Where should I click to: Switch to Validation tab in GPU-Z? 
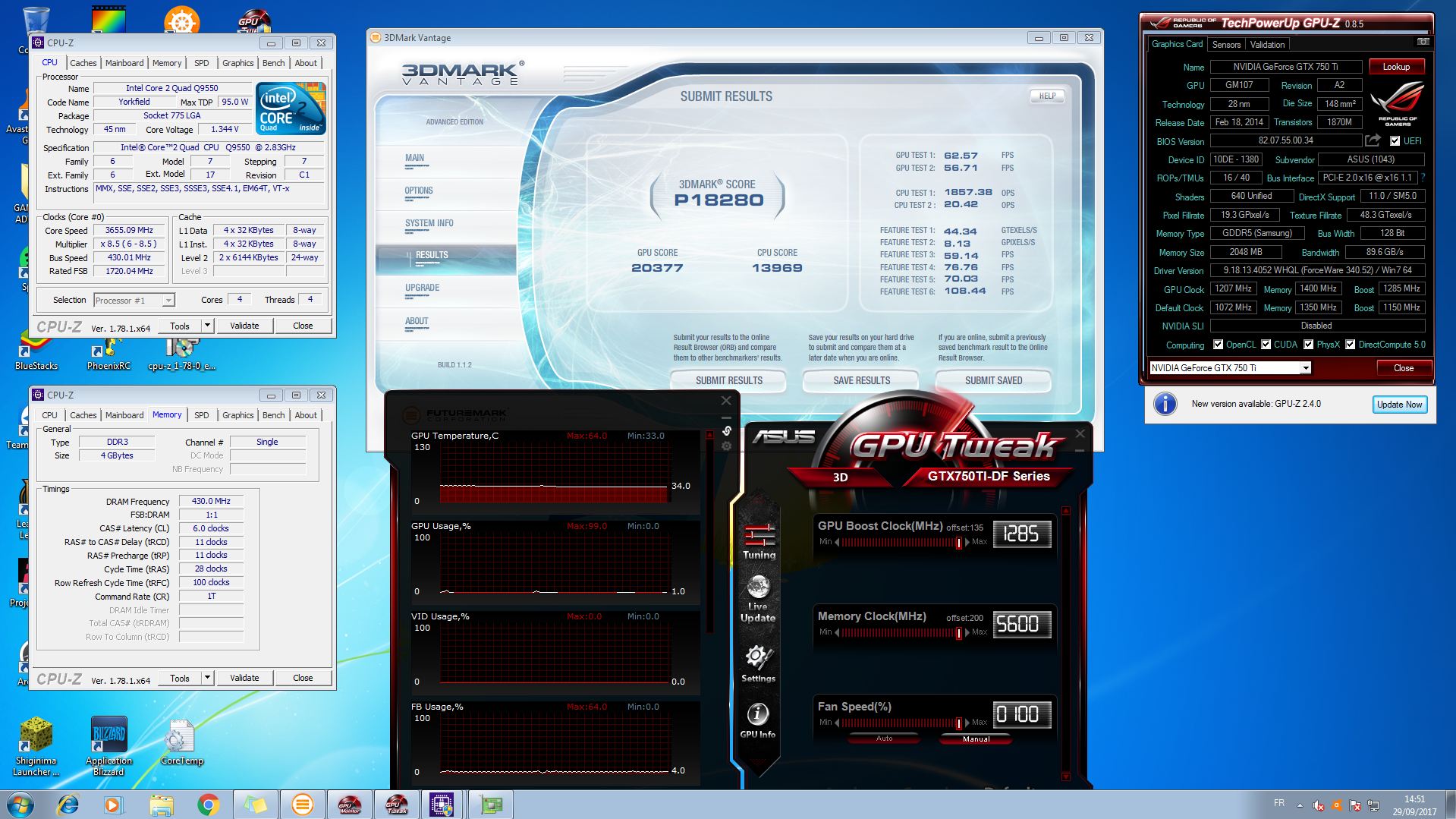1267,44
